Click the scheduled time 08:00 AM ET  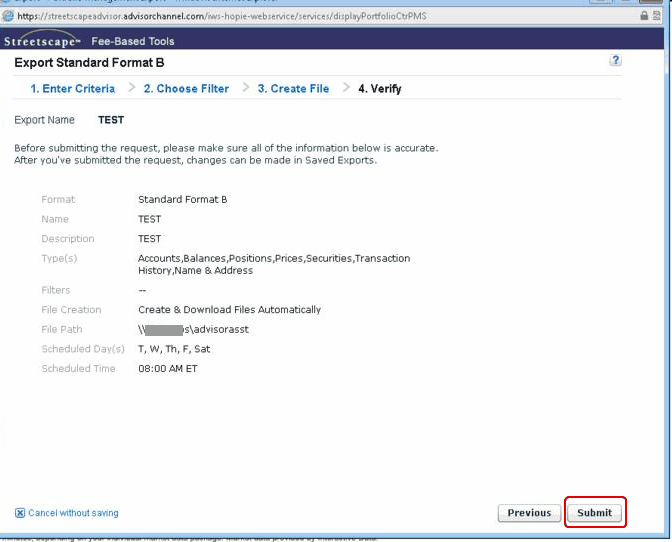[168, 368]
